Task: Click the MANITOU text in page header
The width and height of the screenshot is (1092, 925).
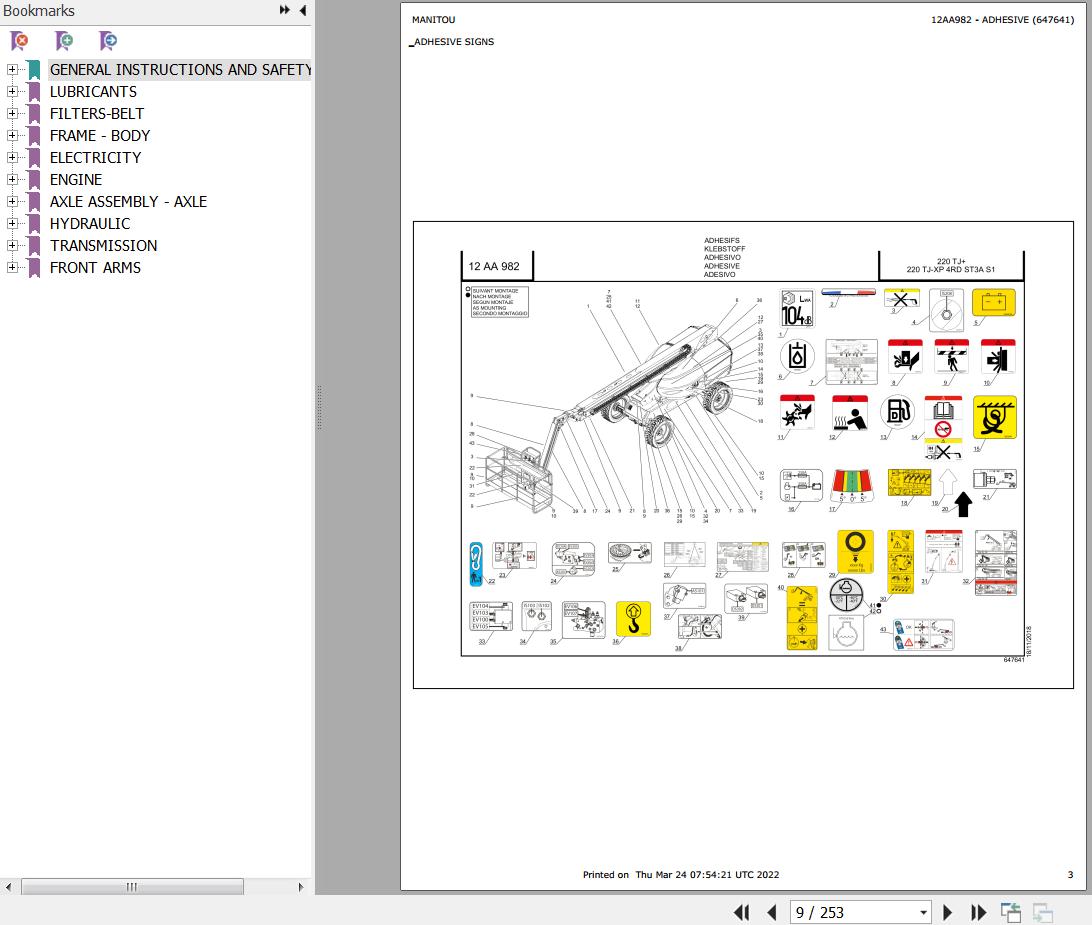Action: click(x=433, y=20)
